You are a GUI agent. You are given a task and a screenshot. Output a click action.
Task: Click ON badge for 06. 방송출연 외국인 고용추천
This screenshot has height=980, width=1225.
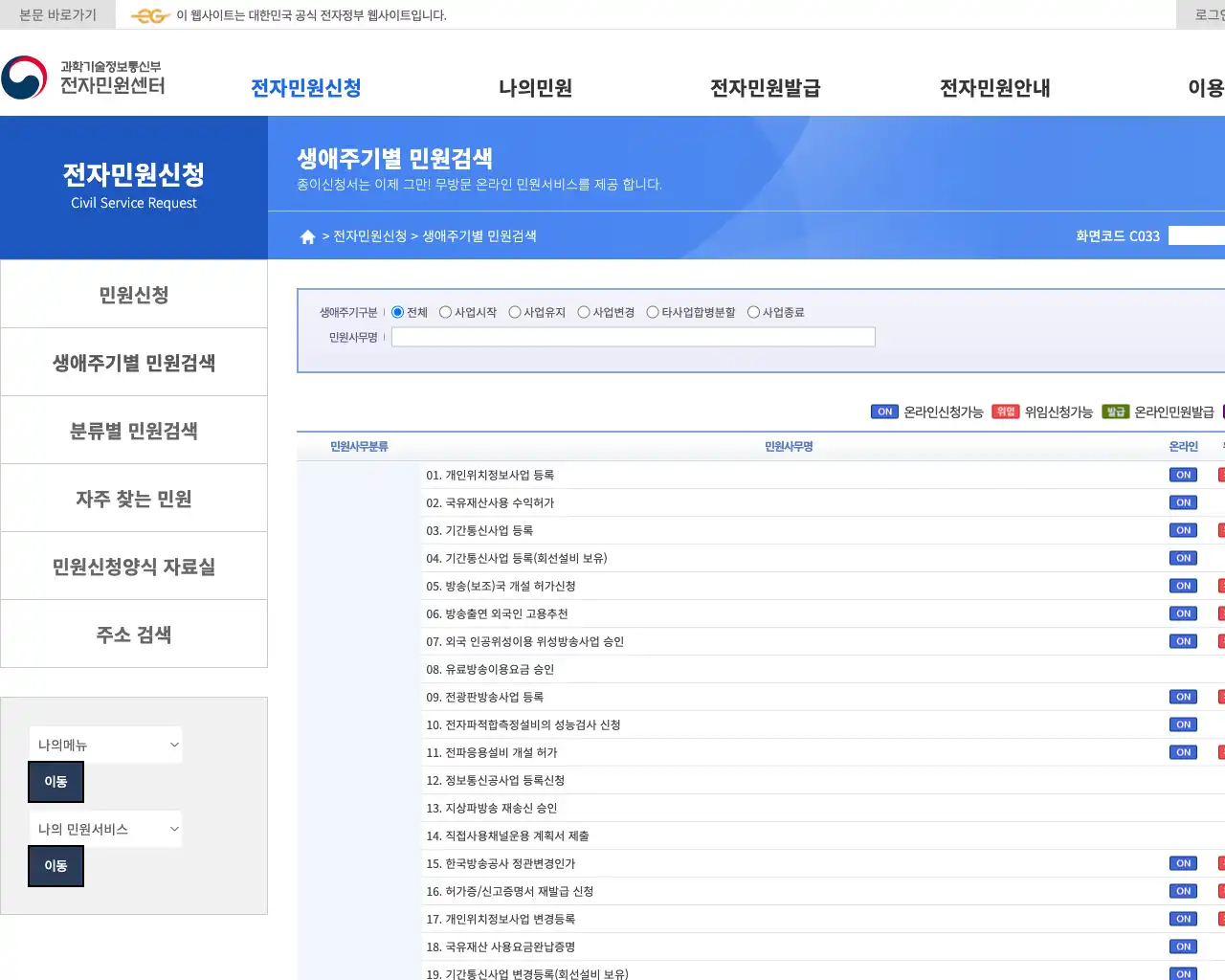[x=1184, y=613]
